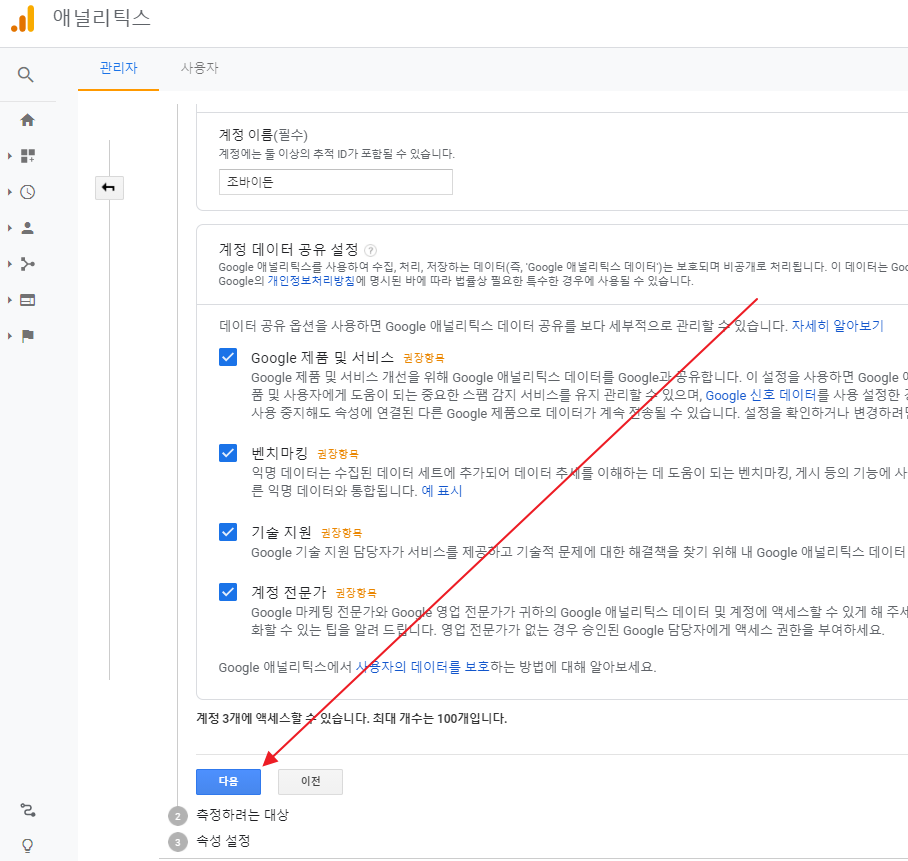The image size is (908, 861).
Task: Expand Customization section arrow
Action: tap(9, 156)
